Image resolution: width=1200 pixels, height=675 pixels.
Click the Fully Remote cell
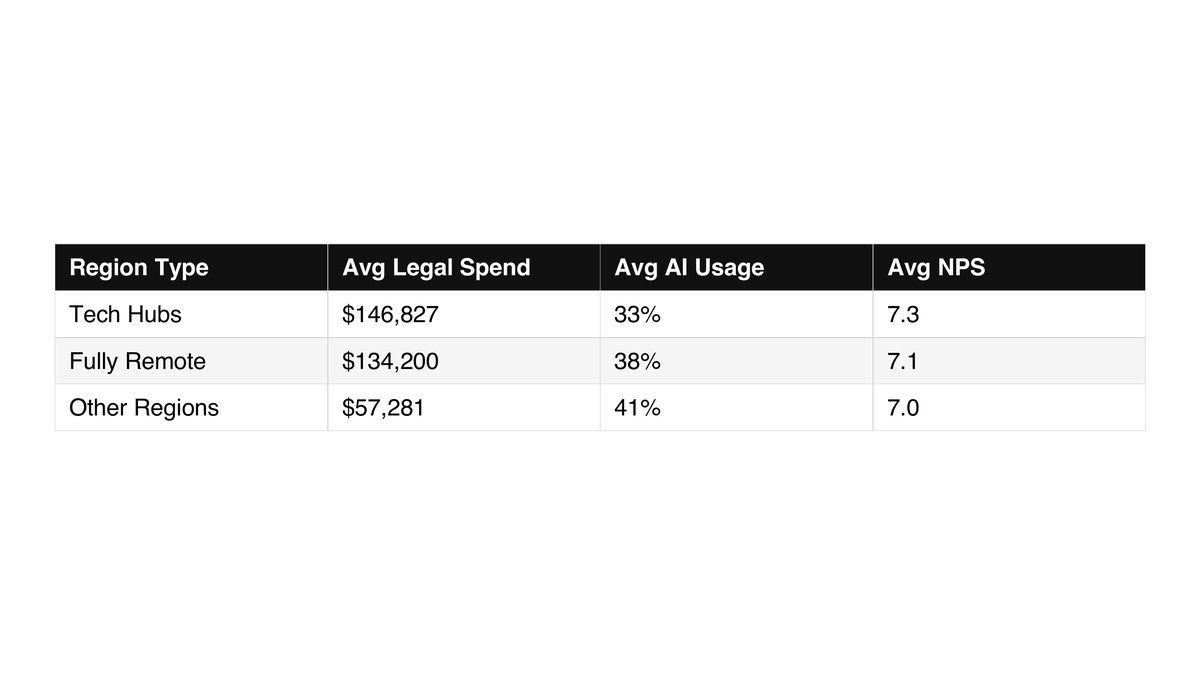tap(191, 361)
